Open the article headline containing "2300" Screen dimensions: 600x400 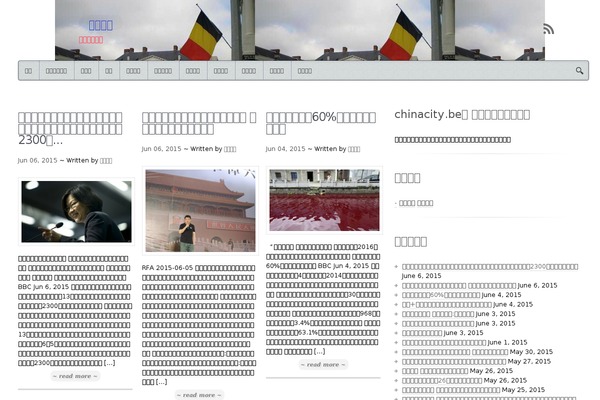(70, 129)
